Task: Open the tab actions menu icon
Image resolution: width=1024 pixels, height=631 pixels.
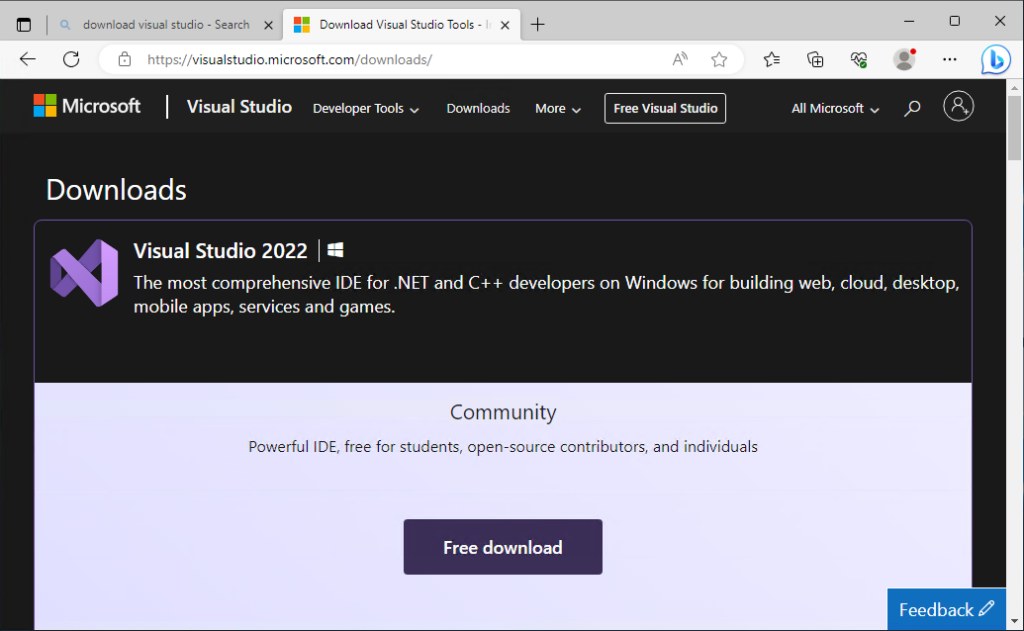Action: (24, 25)
